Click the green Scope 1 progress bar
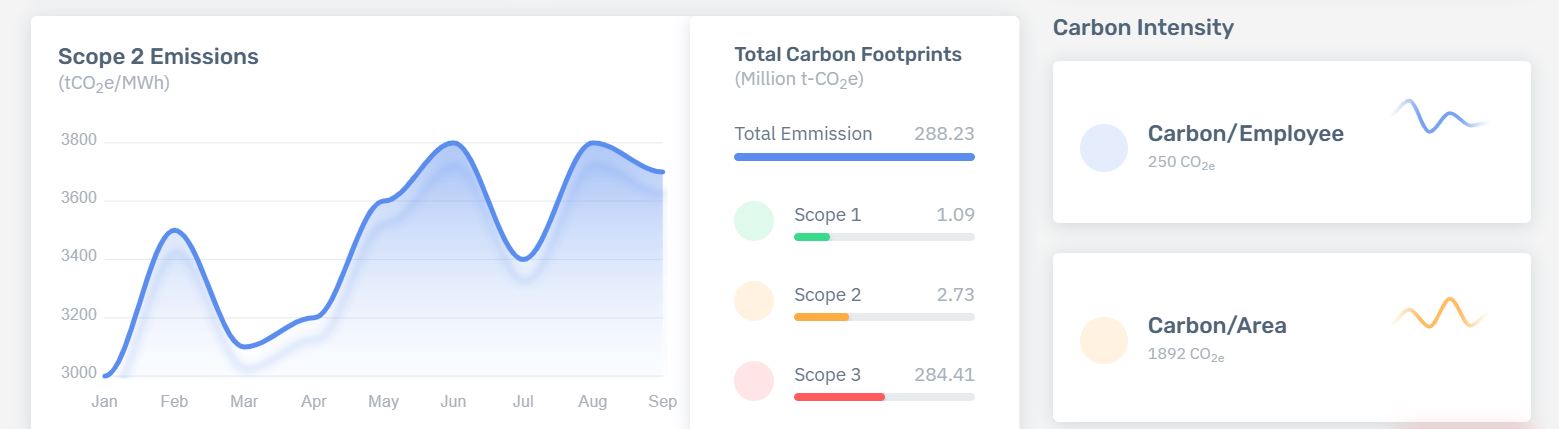 pos(812,237)
